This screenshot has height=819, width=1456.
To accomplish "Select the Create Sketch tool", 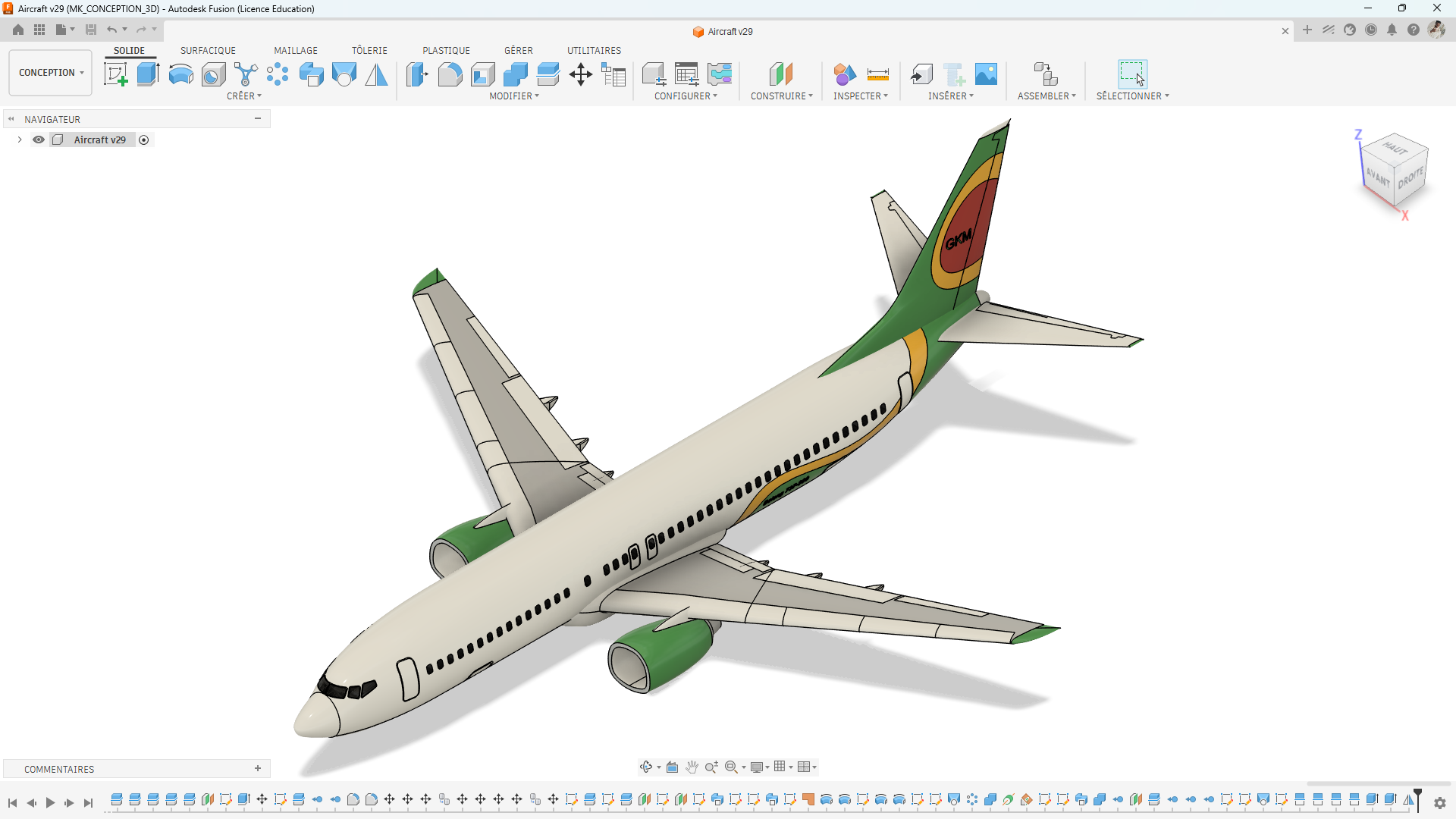I will (x=115, y=74).
